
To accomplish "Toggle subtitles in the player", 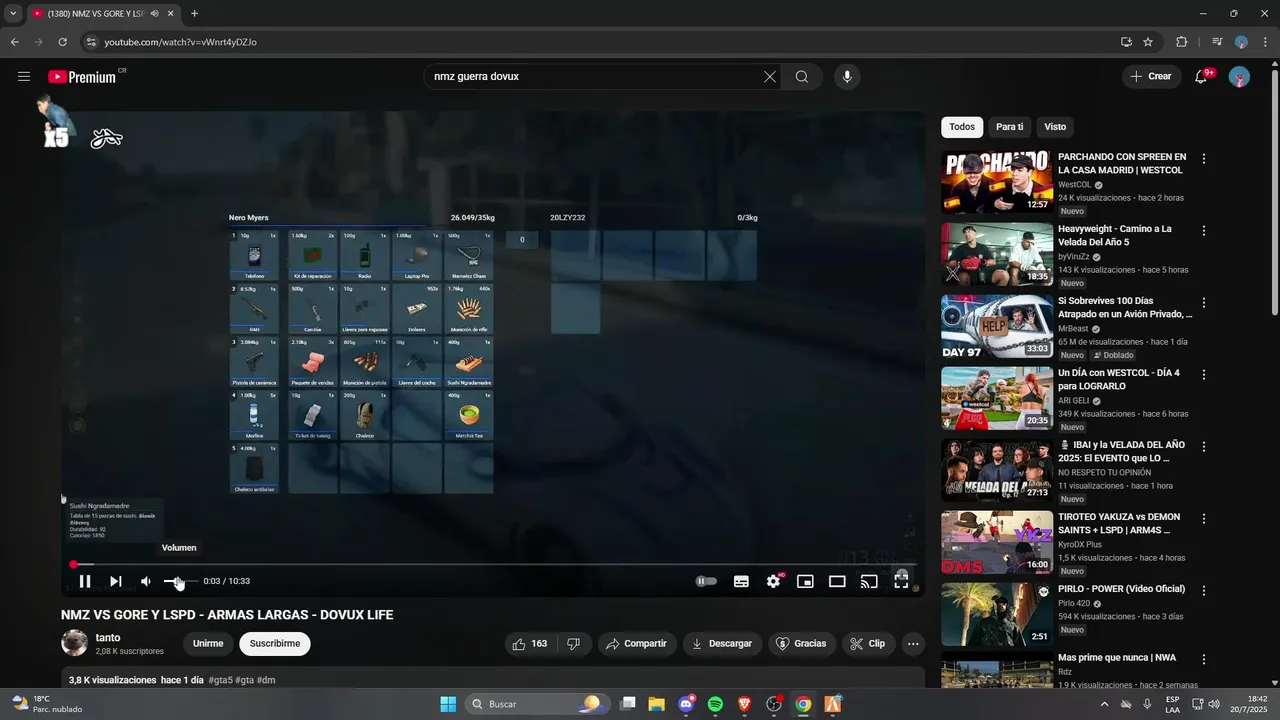I will point(741,581).
